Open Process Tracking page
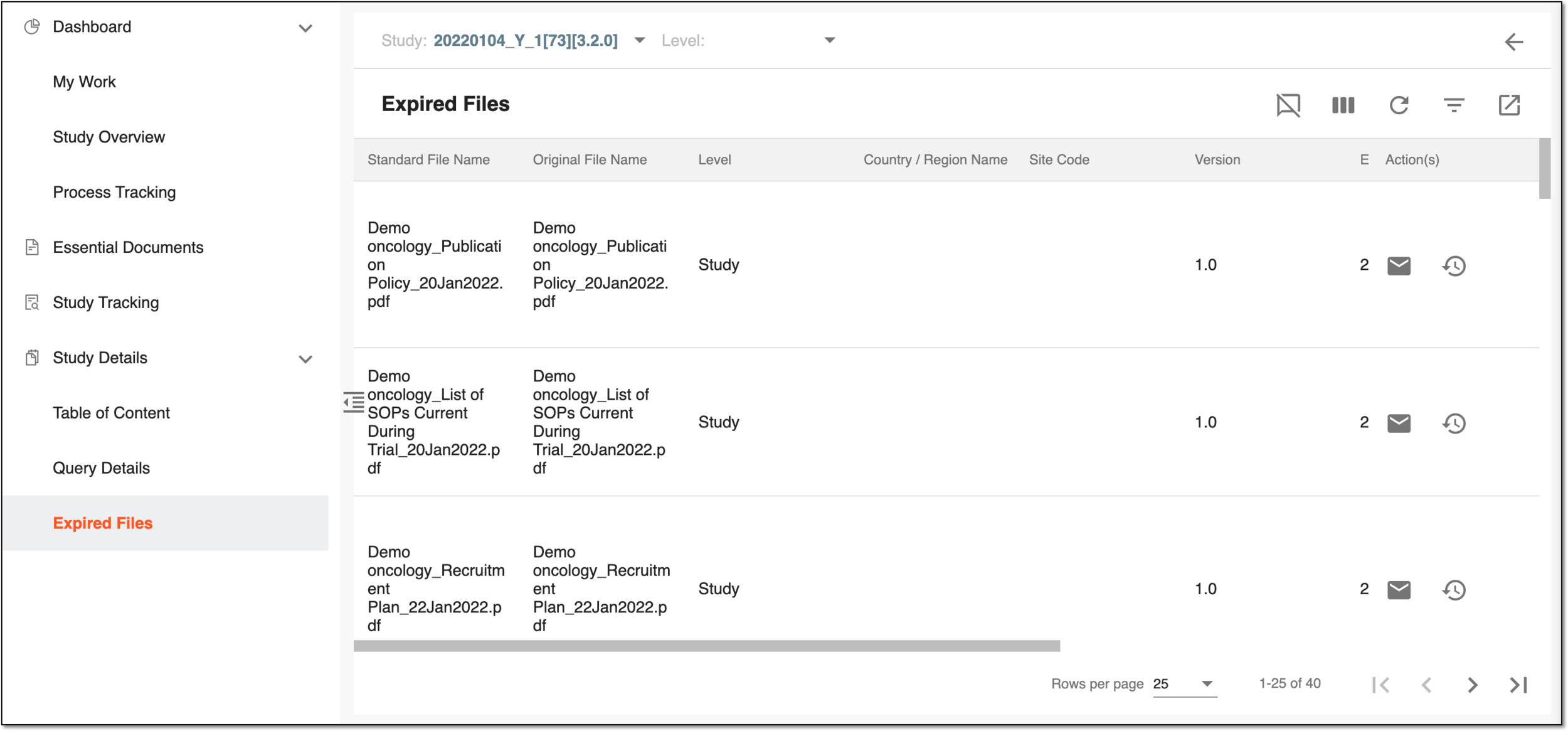The height and width of the screenshot is (731, 1568). coord(114,192)
